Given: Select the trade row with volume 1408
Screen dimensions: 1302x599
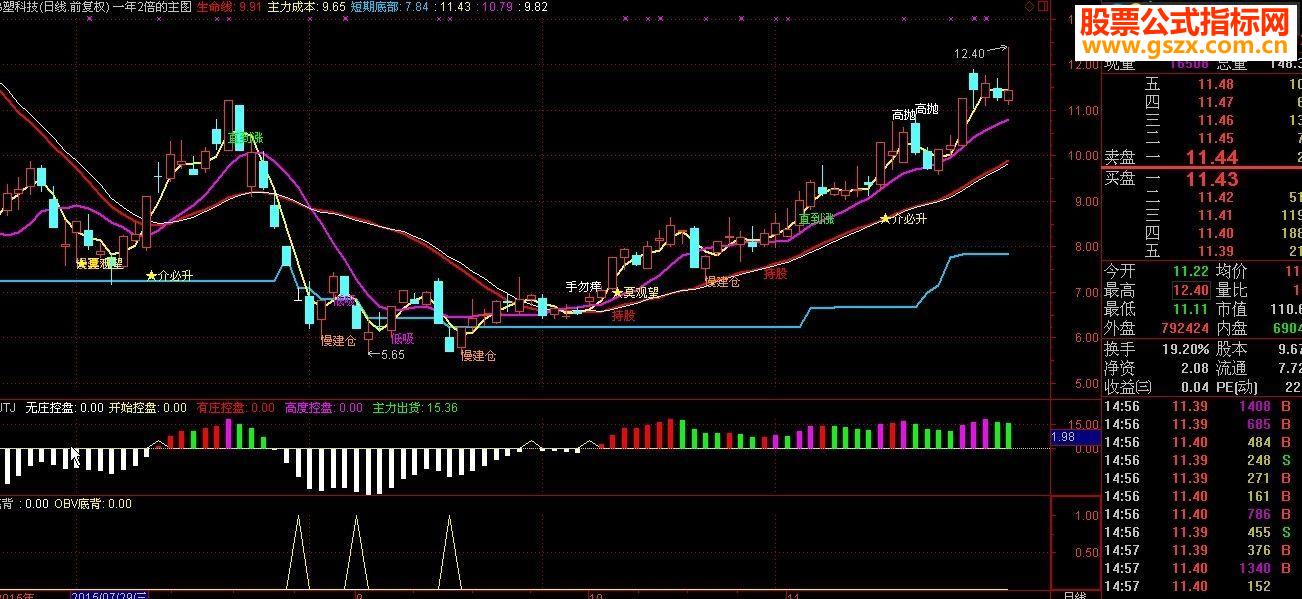Looking at the screenshot, I should (x=1202, y=406).
